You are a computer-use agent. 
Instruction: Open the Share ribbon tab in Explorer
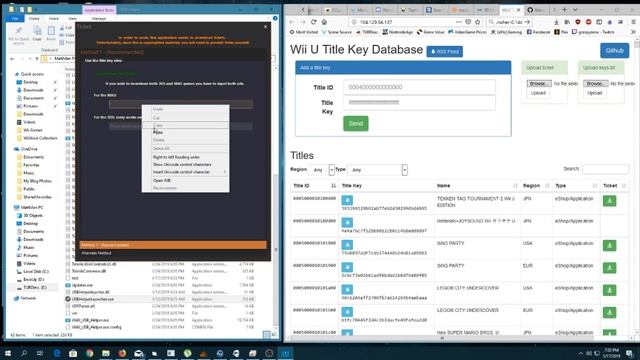coord(53,18)
